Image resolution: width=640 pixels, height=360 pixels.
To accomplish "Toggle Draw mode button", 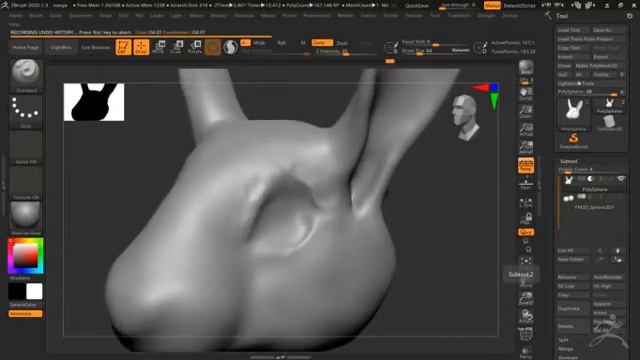I will click(141, 47).
